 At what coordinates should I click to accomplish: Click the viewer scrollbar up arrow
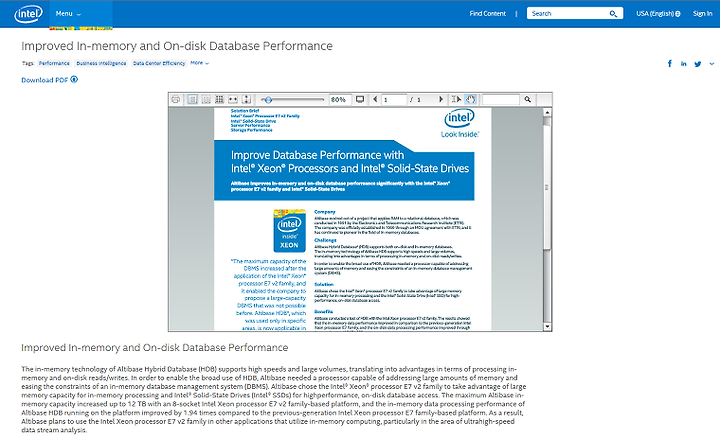tap(547, 112)
